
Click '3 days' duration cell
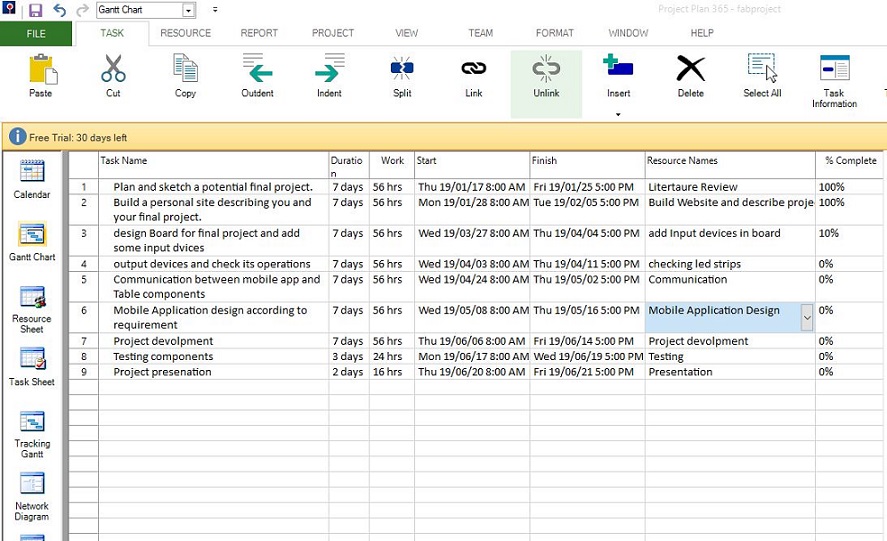(x=349, y=356)
